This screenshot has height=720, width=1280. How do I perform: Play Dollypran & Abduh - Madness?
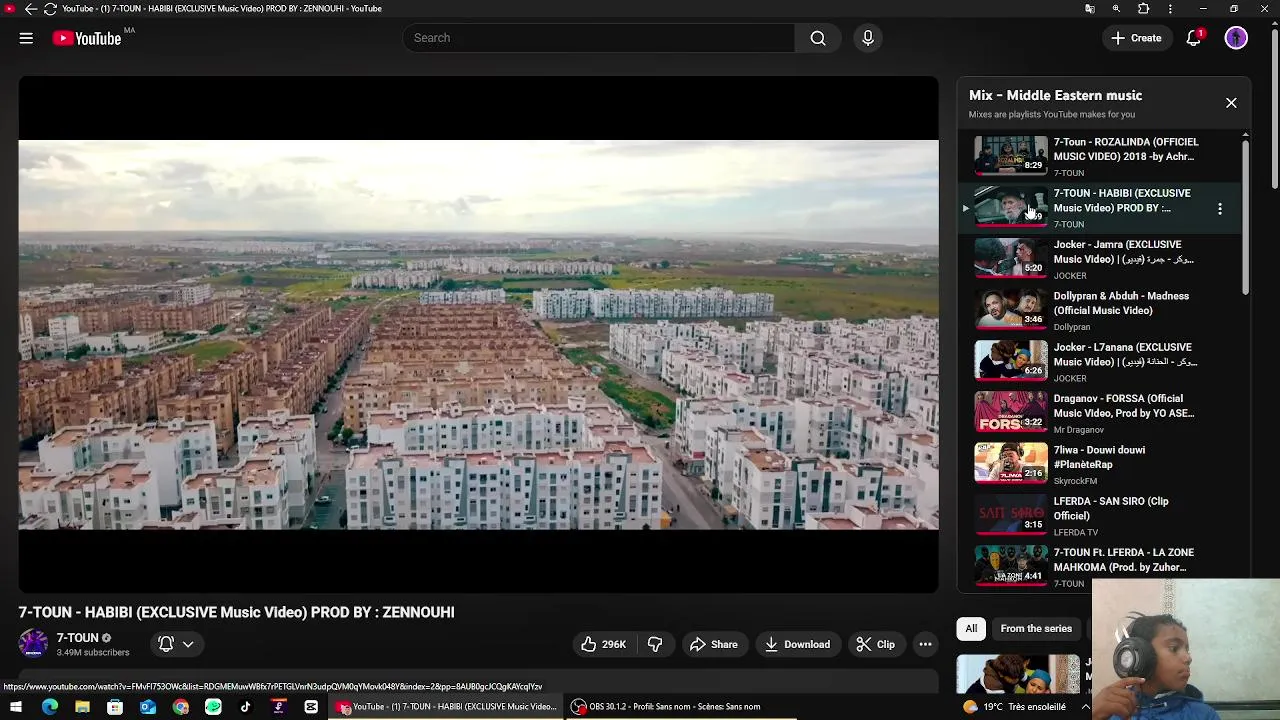click(x=1098, y=311)
